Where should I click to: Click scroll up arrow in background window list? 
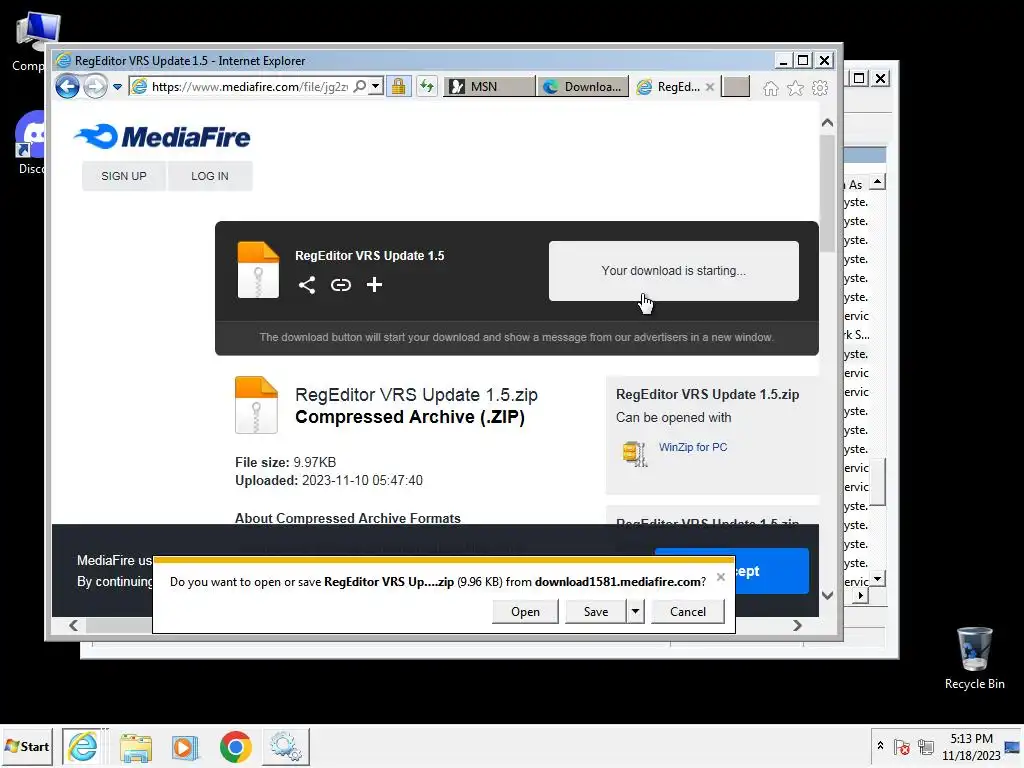878,182
